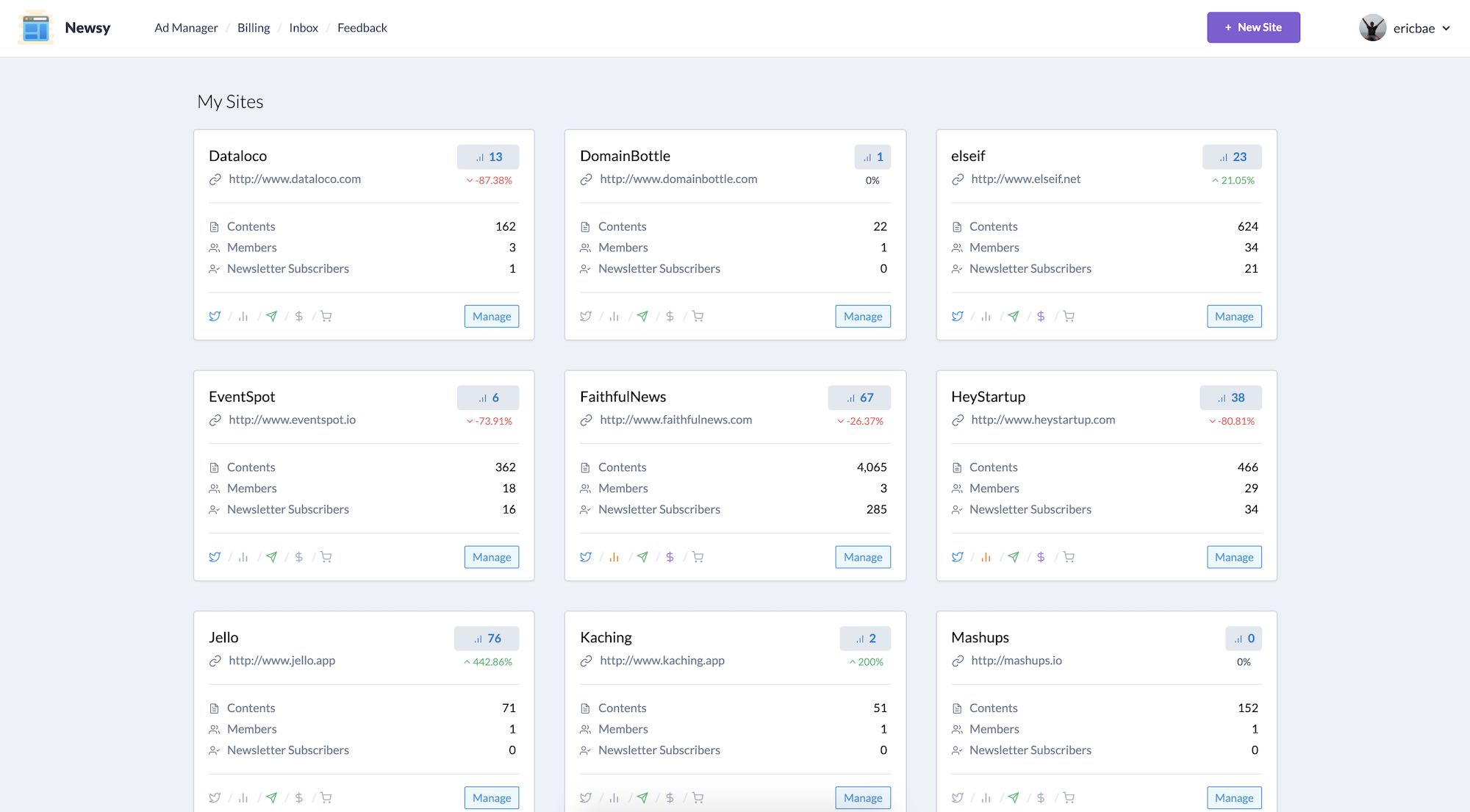Click the analytics bar icon on elseif card

click(x=986, y=317)
